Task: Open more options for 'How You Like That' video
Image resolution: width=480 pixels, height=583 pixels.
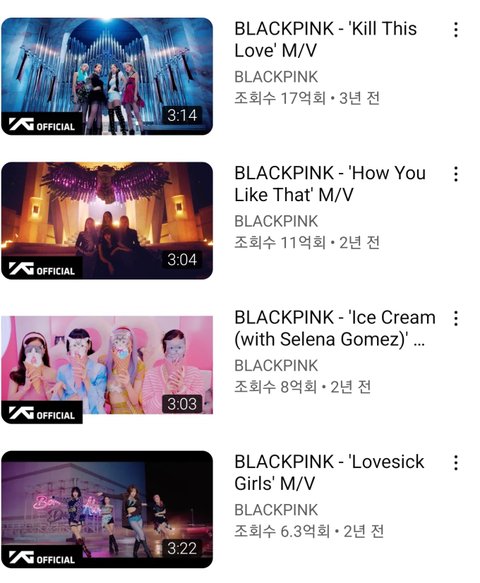Action: [x=455, y=174]
